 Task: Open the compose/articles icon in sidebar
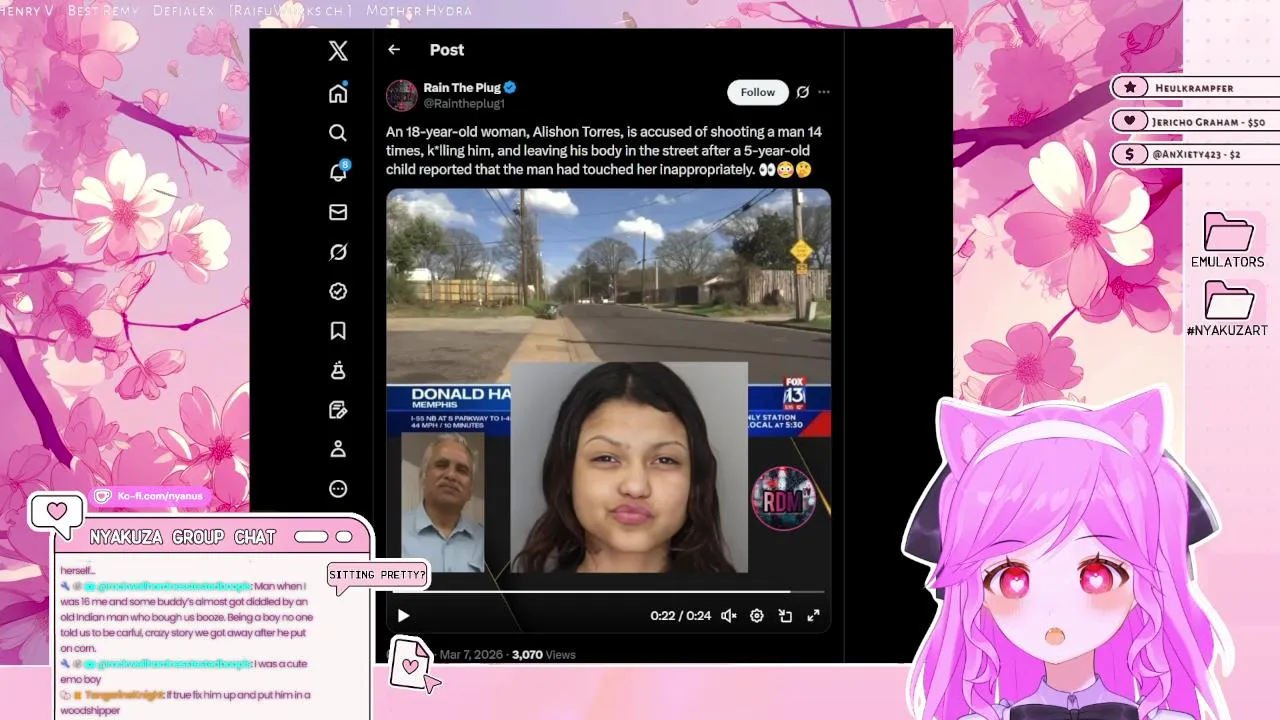338,410
